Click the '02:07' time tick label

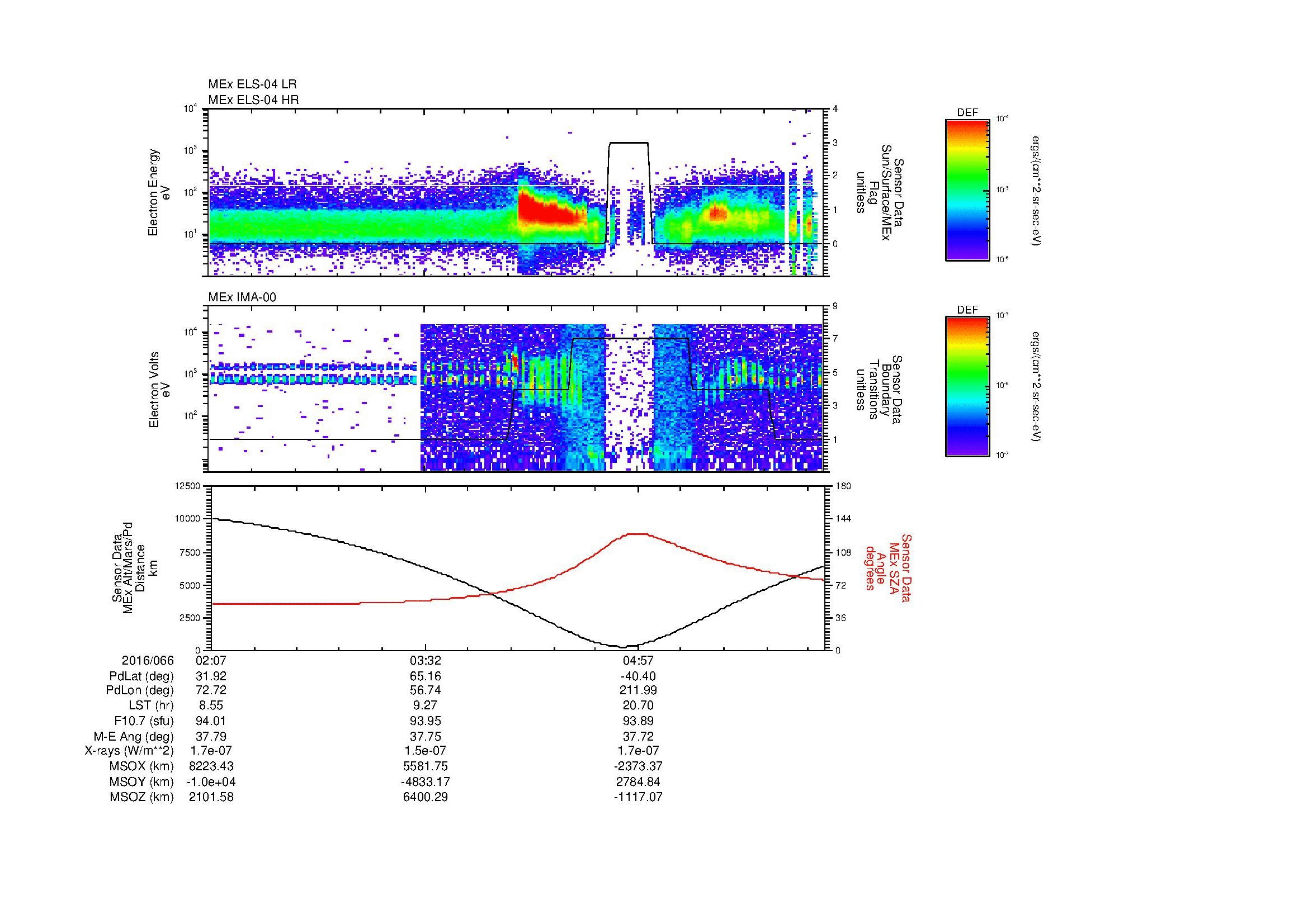pyautogui.click(x=211, y=660)
